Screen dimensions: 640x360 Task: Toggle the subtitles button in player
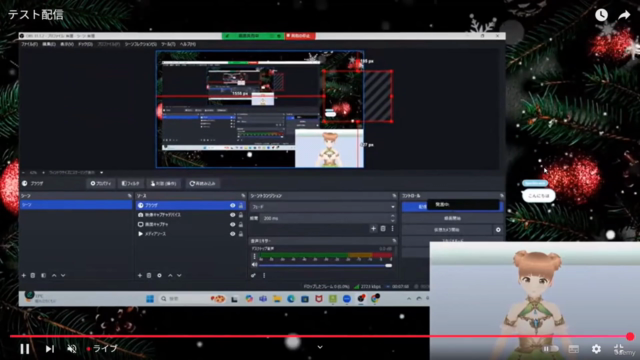coord(573,349)
